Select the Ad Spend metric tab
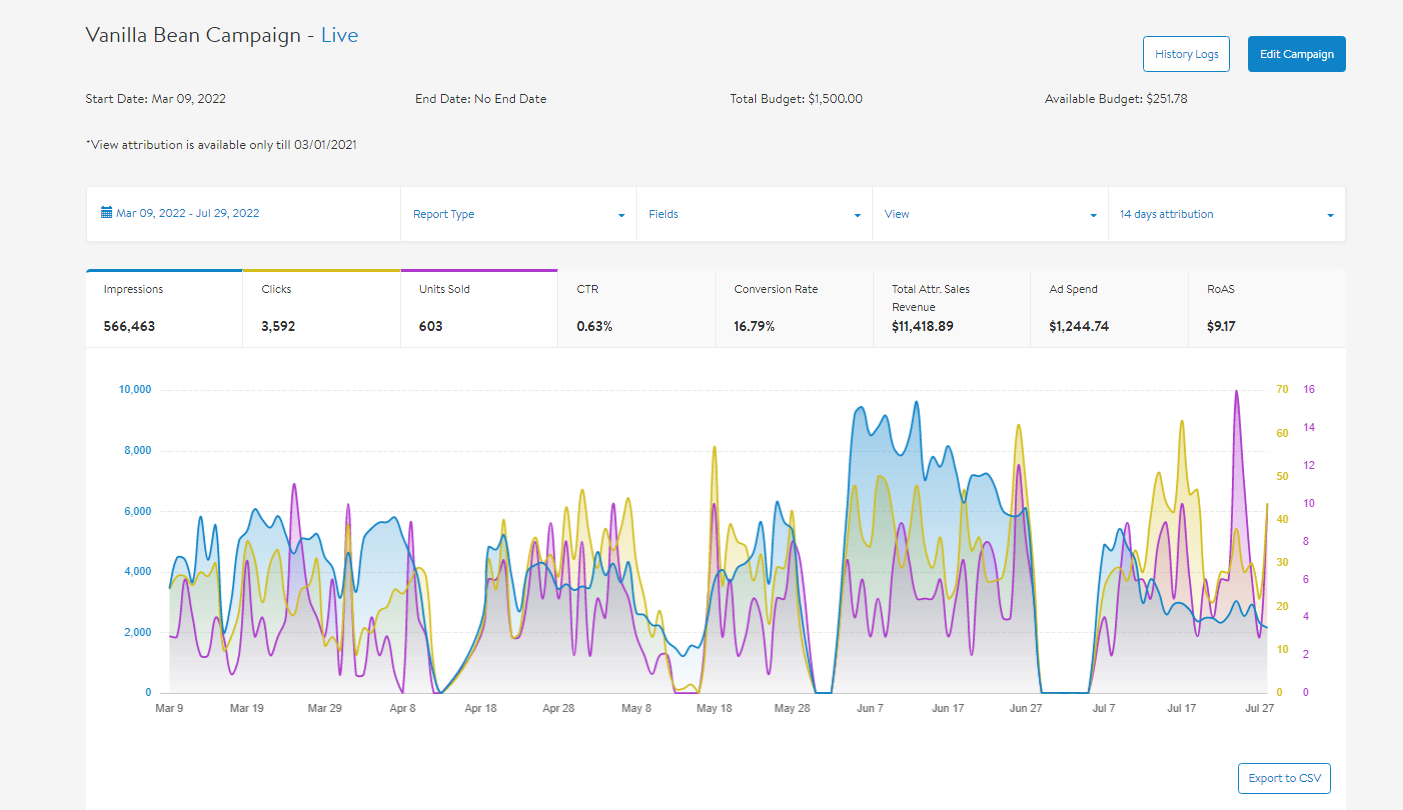Image resolution: width=1403 pixels, height=810 pixels. point(1109,308)
